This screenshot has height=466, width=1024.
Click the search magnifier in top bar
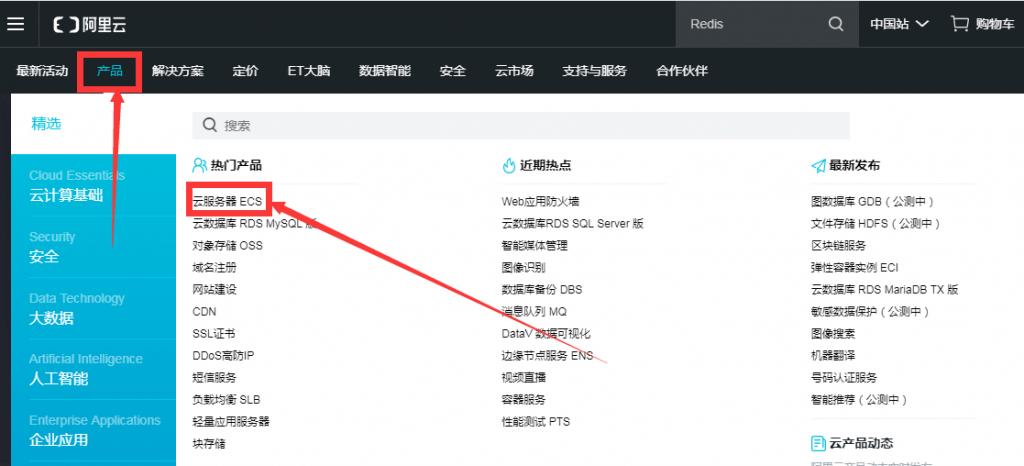tap(836, 24)
